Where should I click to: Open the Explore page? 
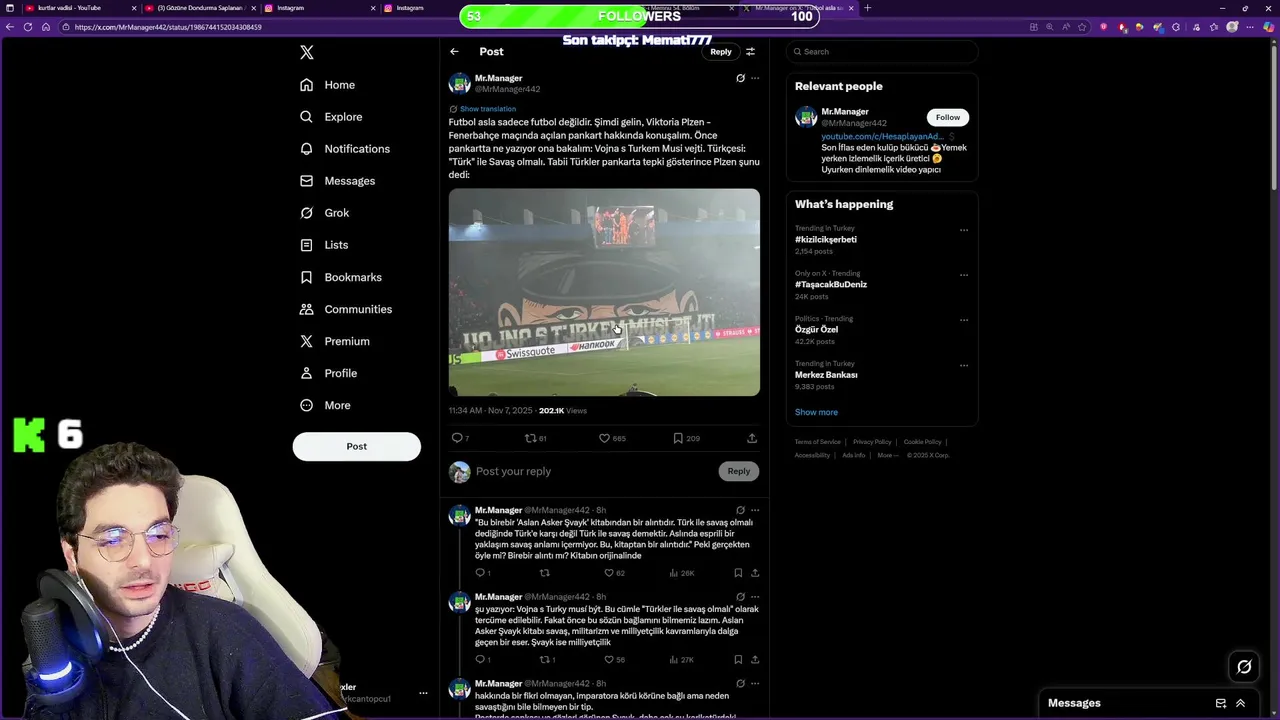(x=331, y=117)
